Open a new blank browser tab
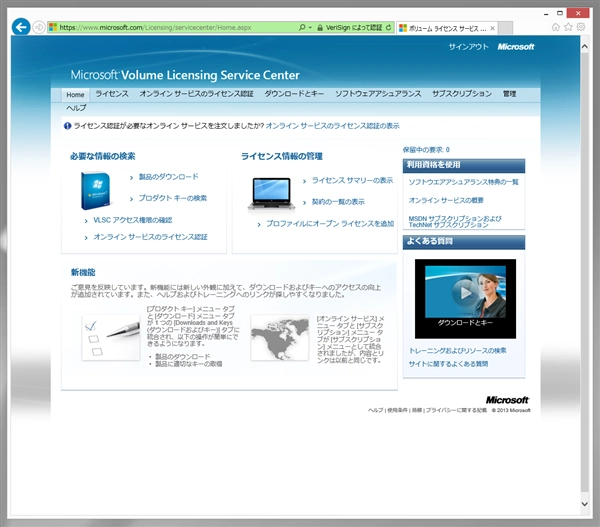 click(505, 28)
